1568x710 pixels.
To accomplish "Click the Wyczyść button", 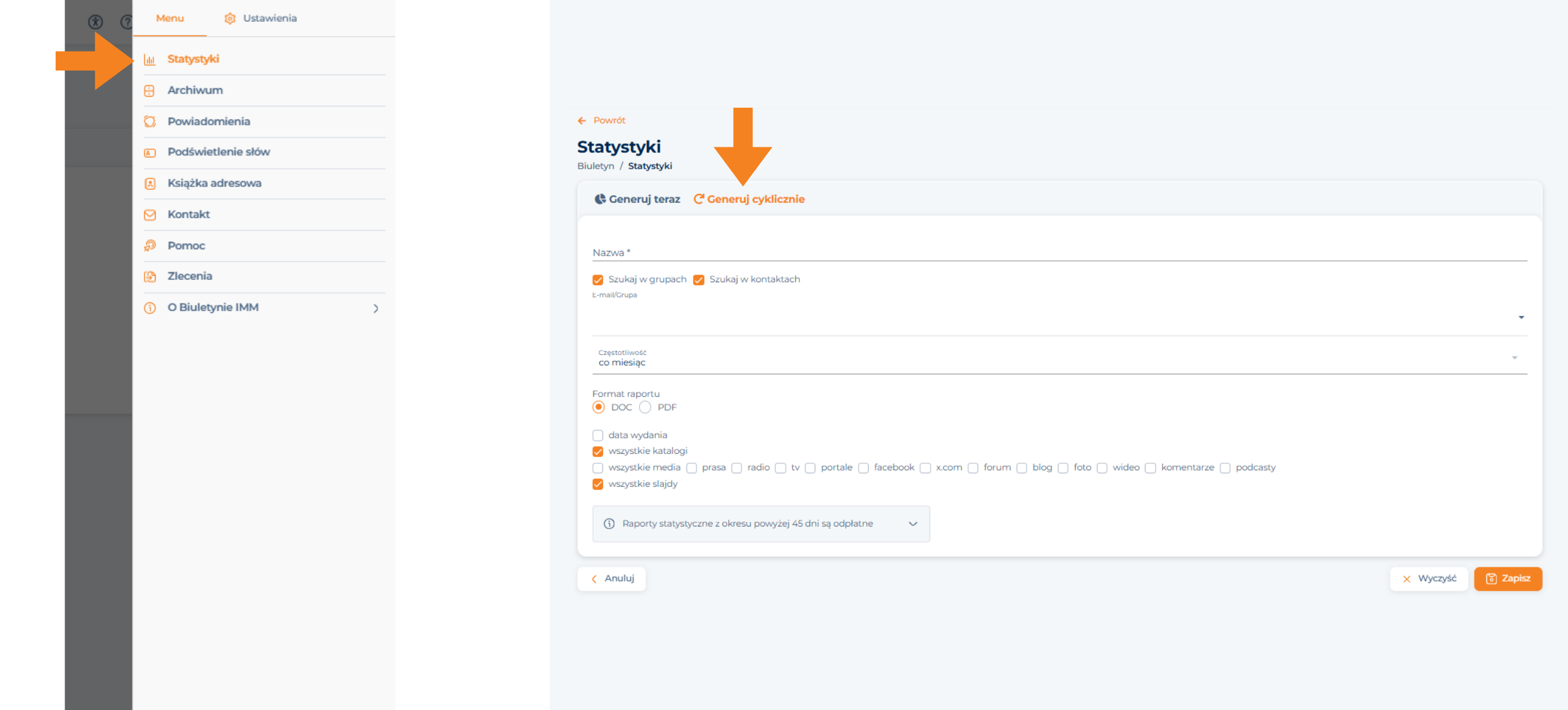I will (1428, 579).
